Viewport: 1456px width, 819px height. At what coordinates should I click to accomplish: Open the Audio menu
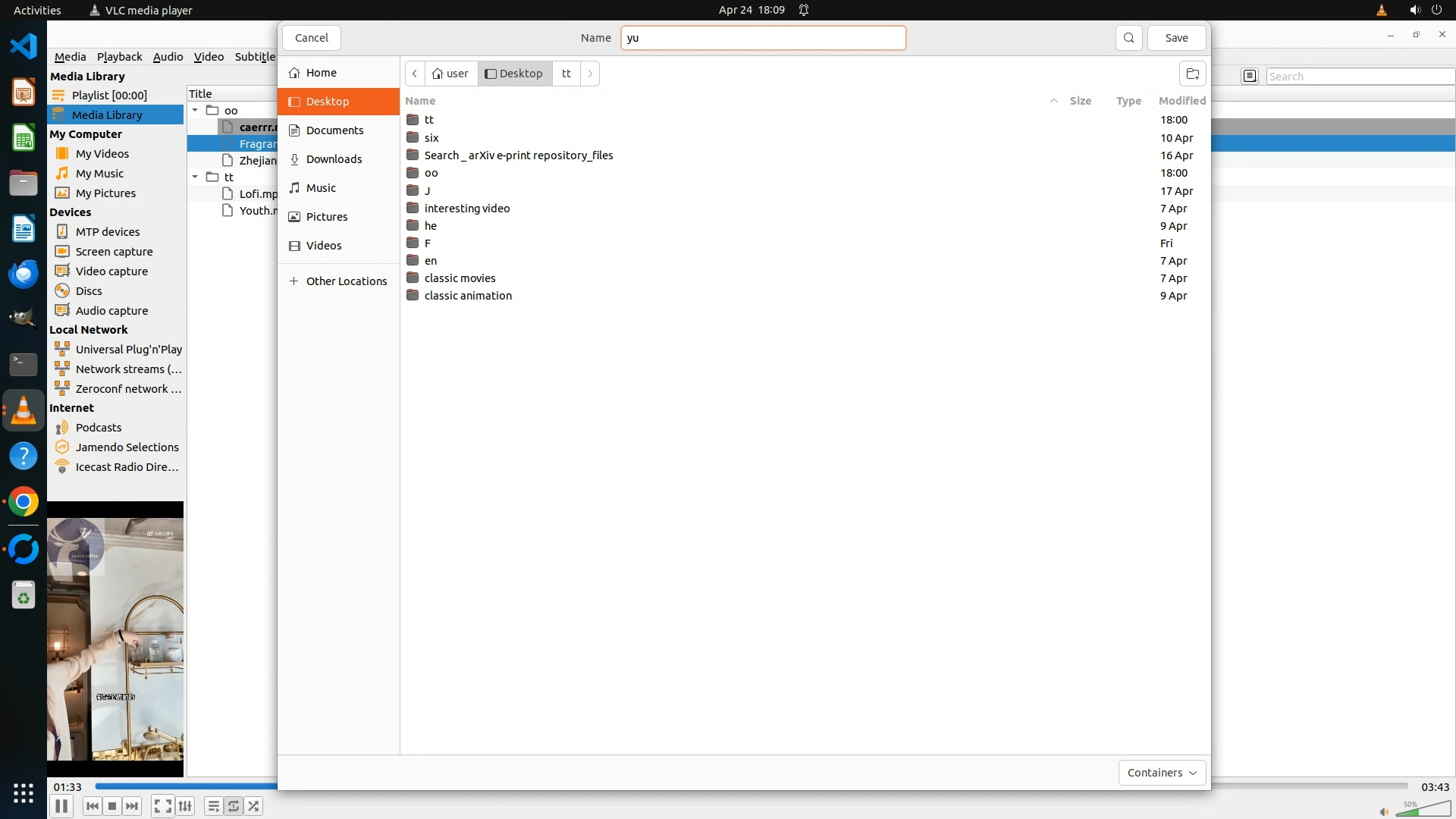(168, 57)
